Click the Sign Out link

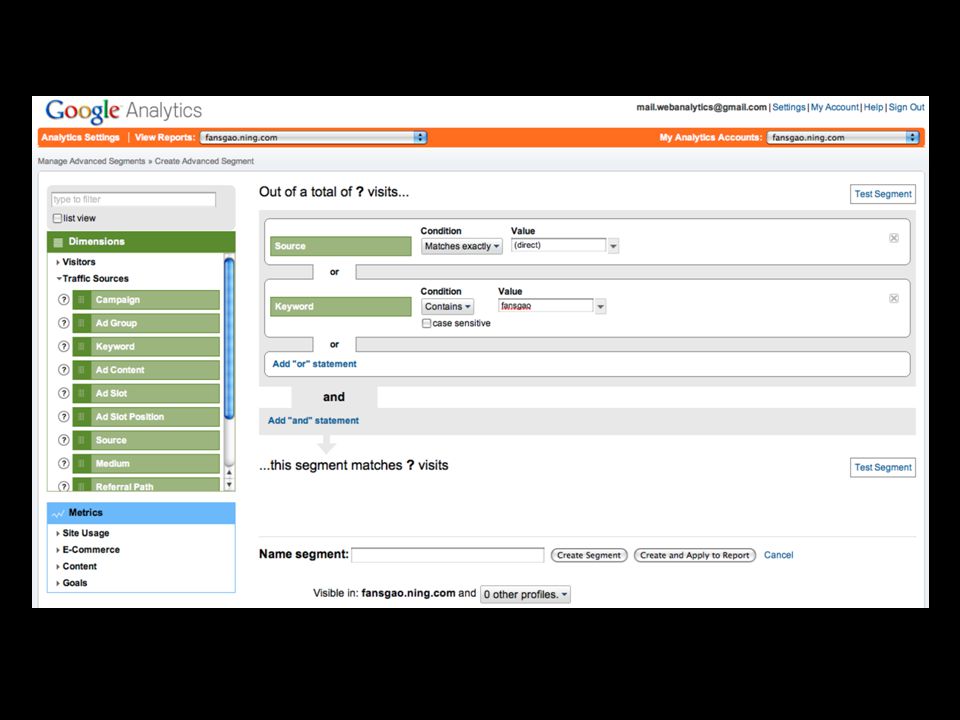pos(906,107)
